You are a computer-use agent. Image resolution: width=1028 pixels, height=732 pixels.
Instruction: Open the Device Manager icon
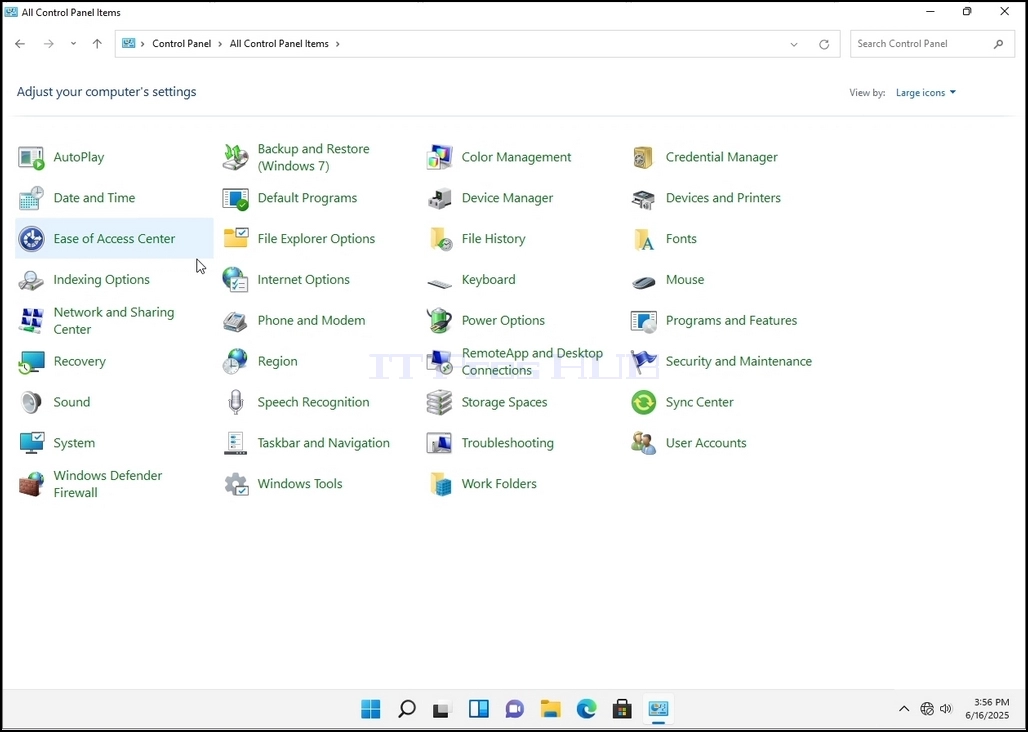coord(439,198)
